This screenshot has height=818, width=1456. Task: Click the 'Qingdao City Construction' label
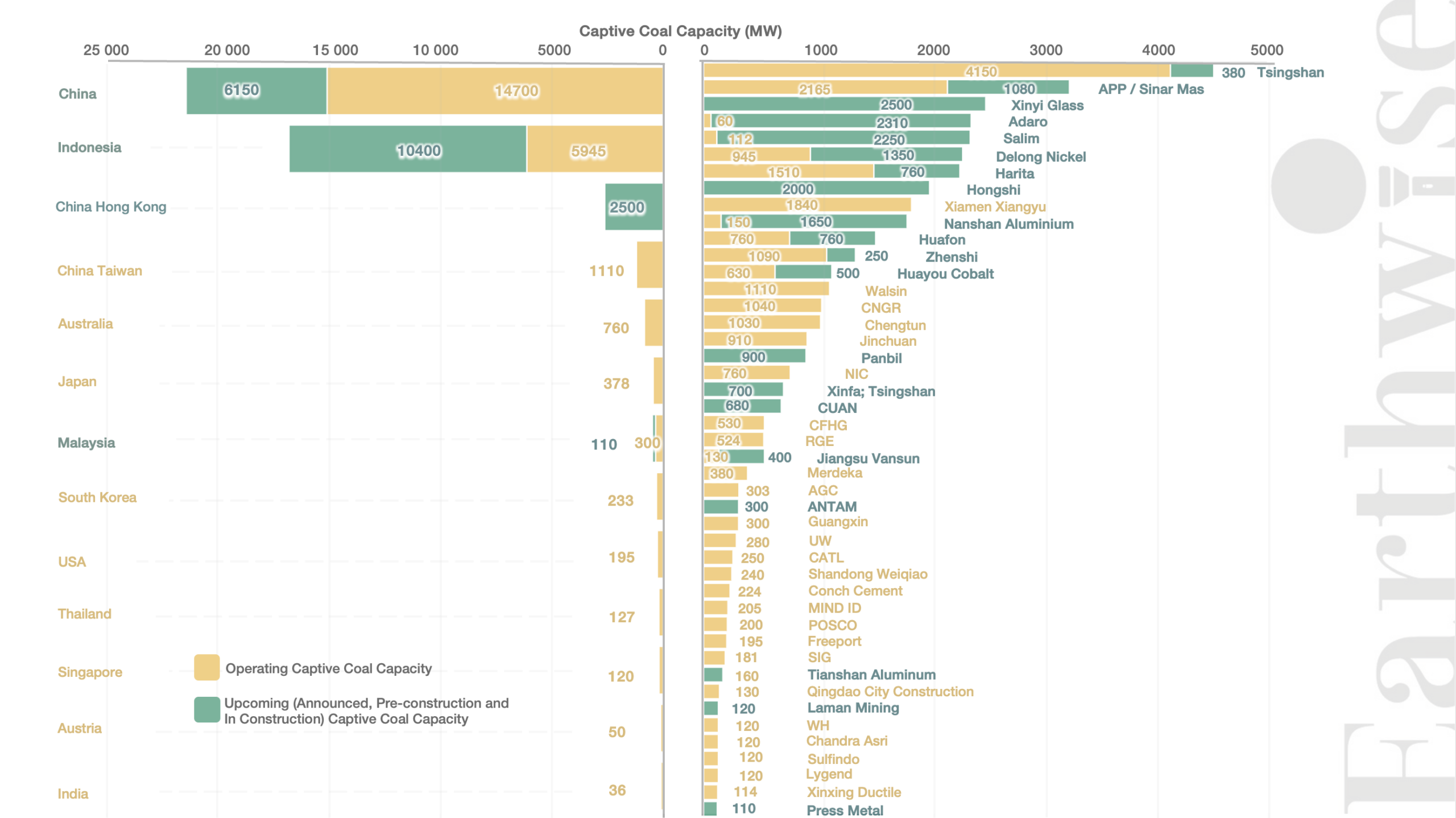pyautogui.click(x=890, y=692)
